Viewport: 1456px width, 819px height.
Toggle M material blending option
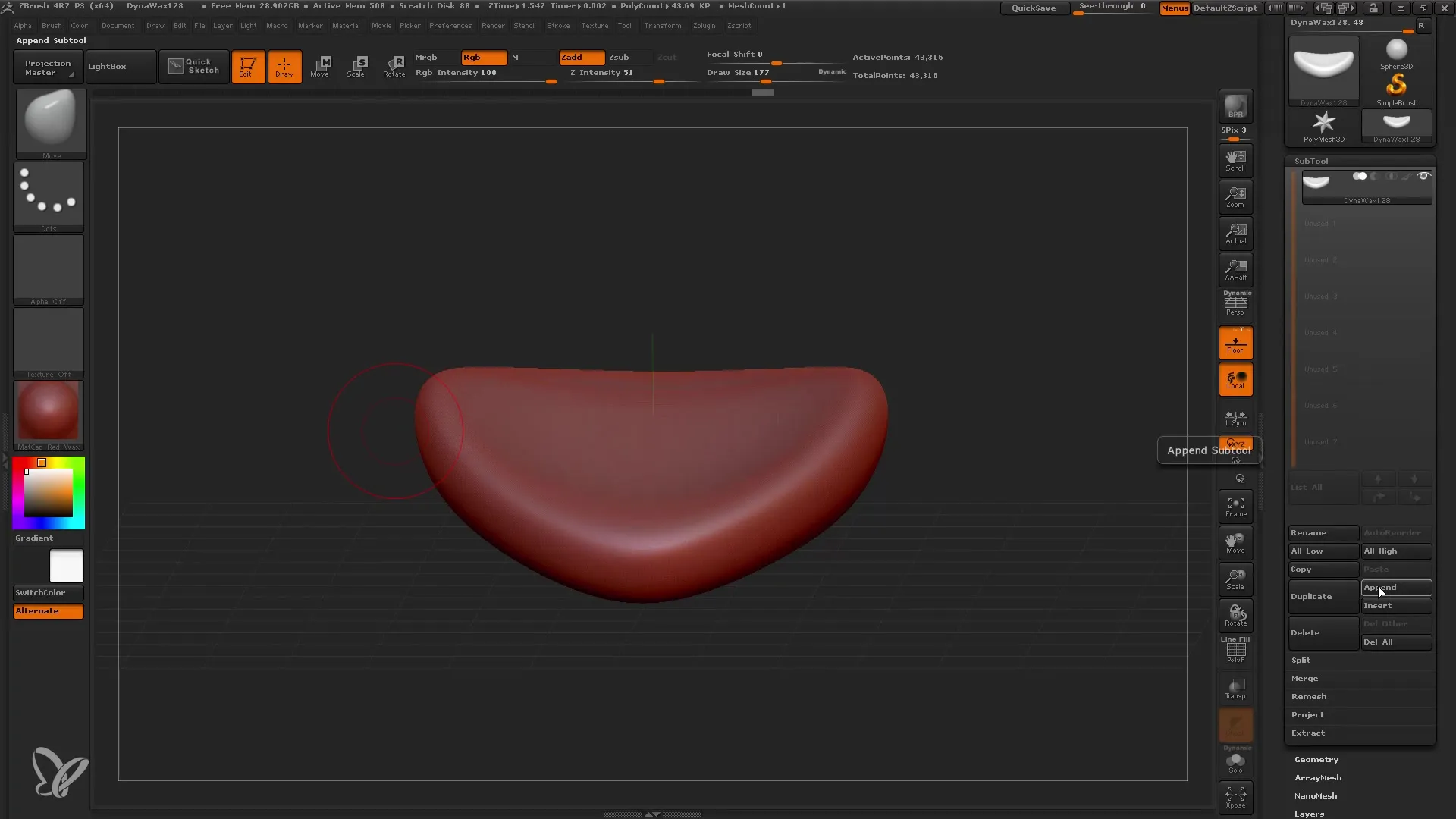515,56
